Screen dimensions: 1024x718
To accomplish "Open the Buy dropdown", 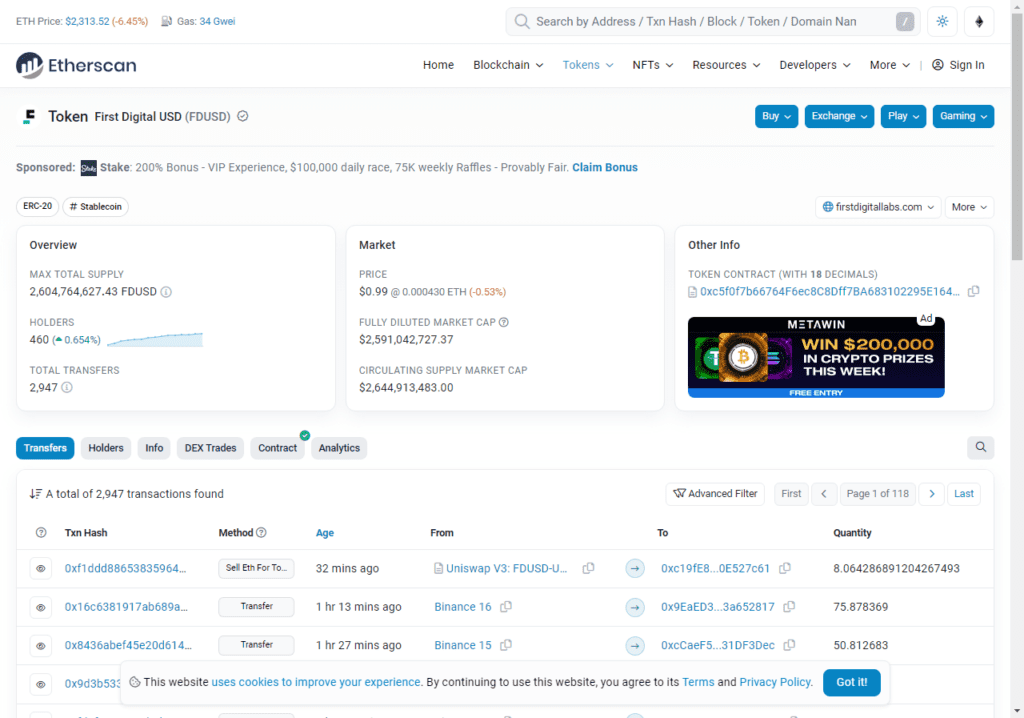I will (x=776, y=116).
